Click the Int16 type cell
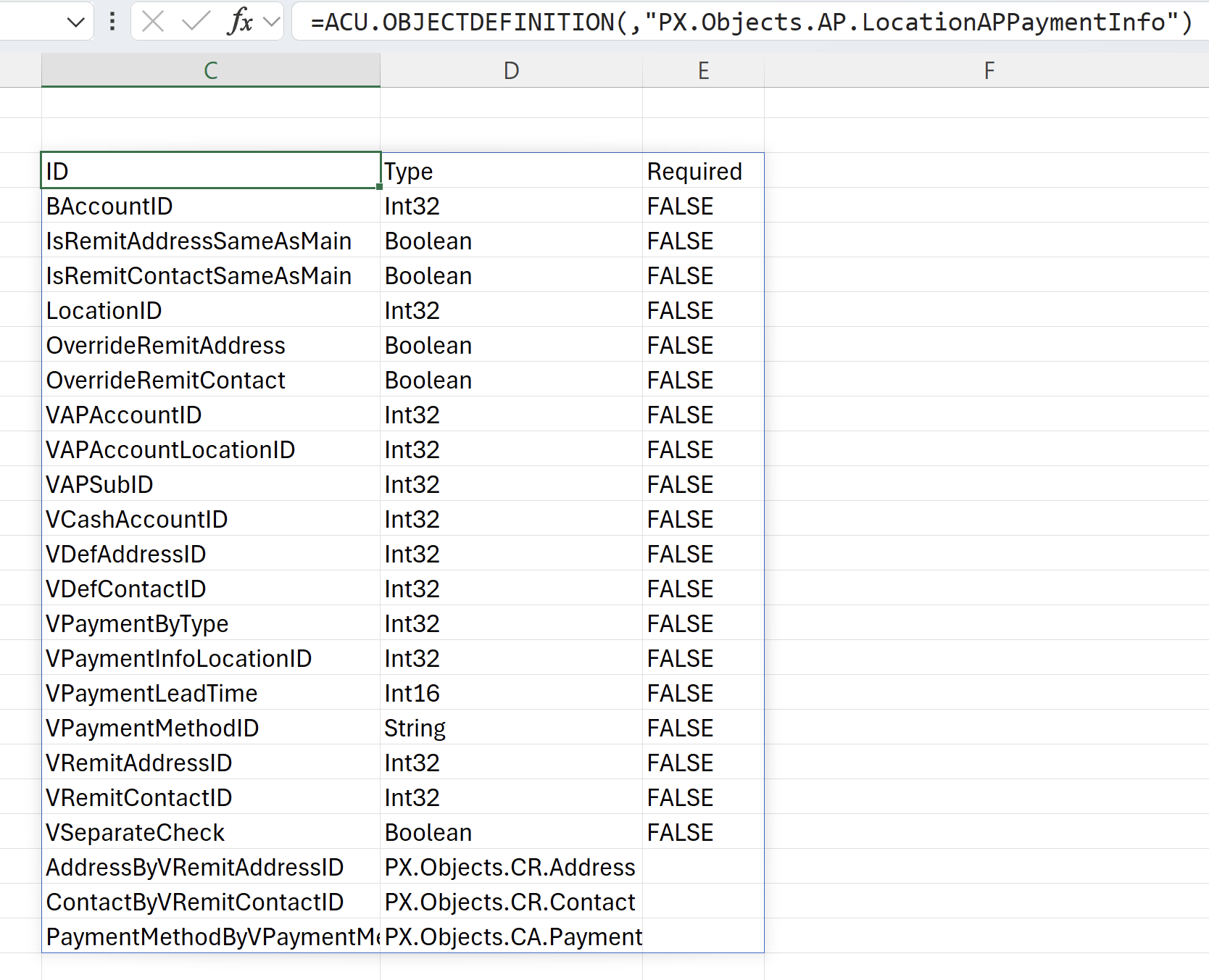 (511, 693)
